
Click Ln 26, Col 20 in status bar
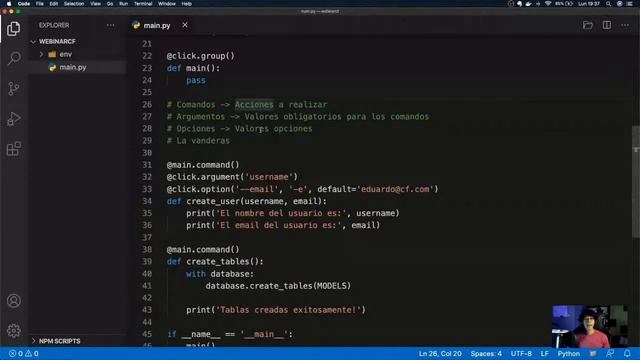tap(440, 353)
